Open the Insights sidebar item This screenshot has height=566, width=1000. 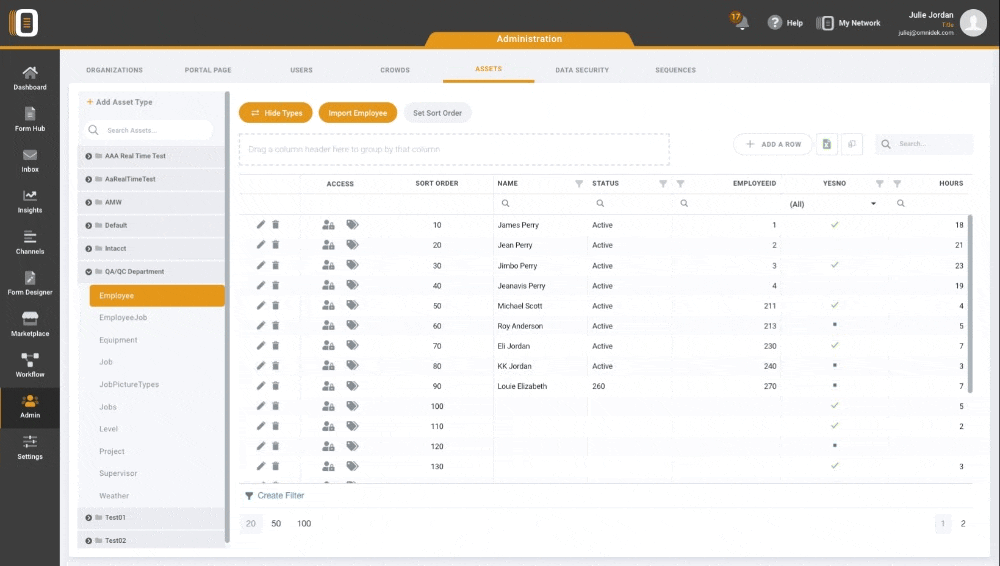pyautogui.click(x=30, y=201)
